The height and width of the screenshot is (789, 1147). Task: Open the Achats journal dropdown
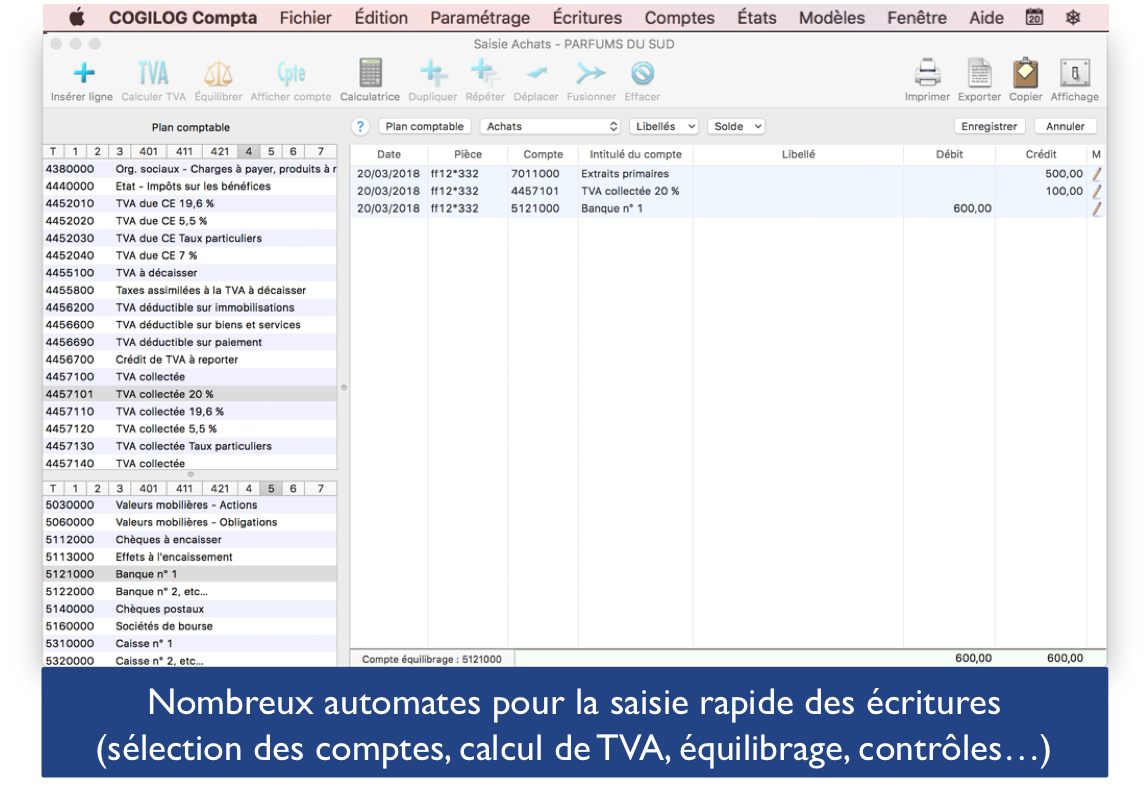[x=550, y=127]
